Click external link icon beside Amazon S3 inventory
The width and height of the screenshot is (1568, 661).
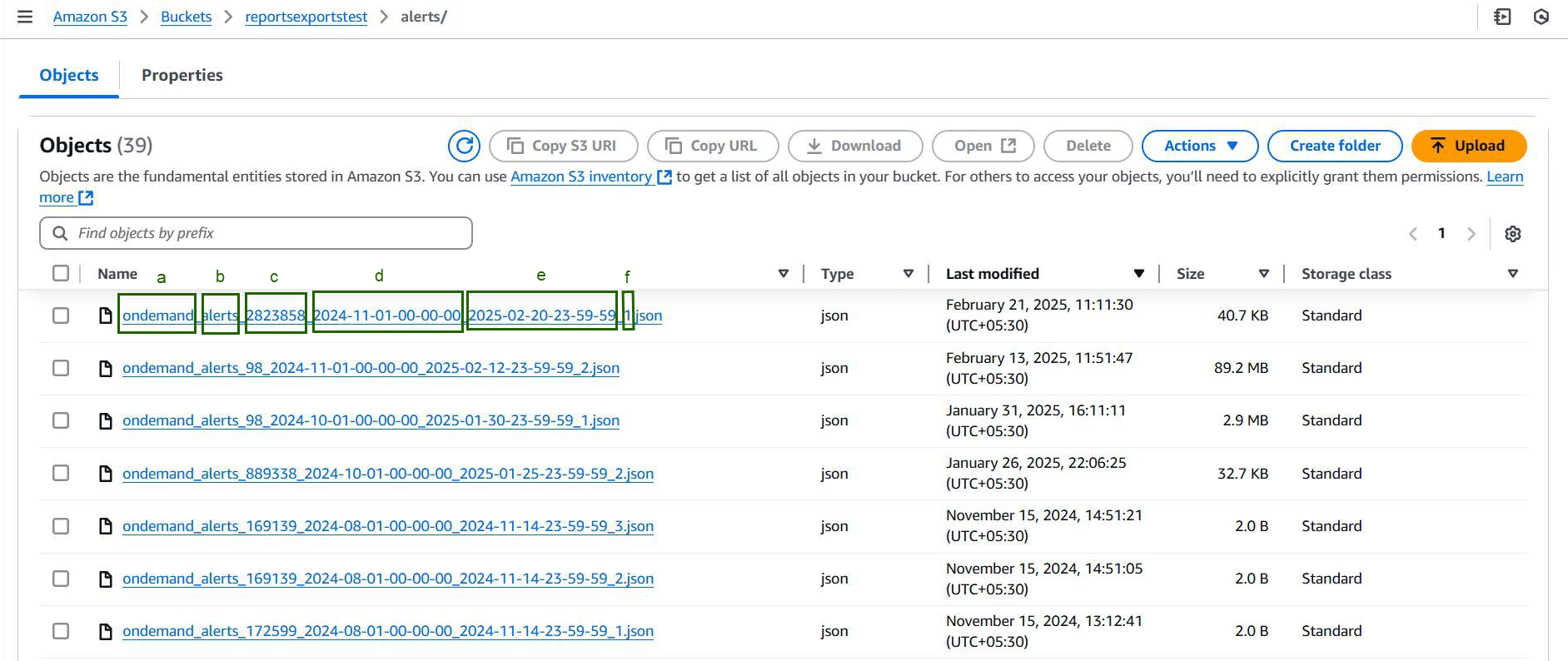point(665,176)
